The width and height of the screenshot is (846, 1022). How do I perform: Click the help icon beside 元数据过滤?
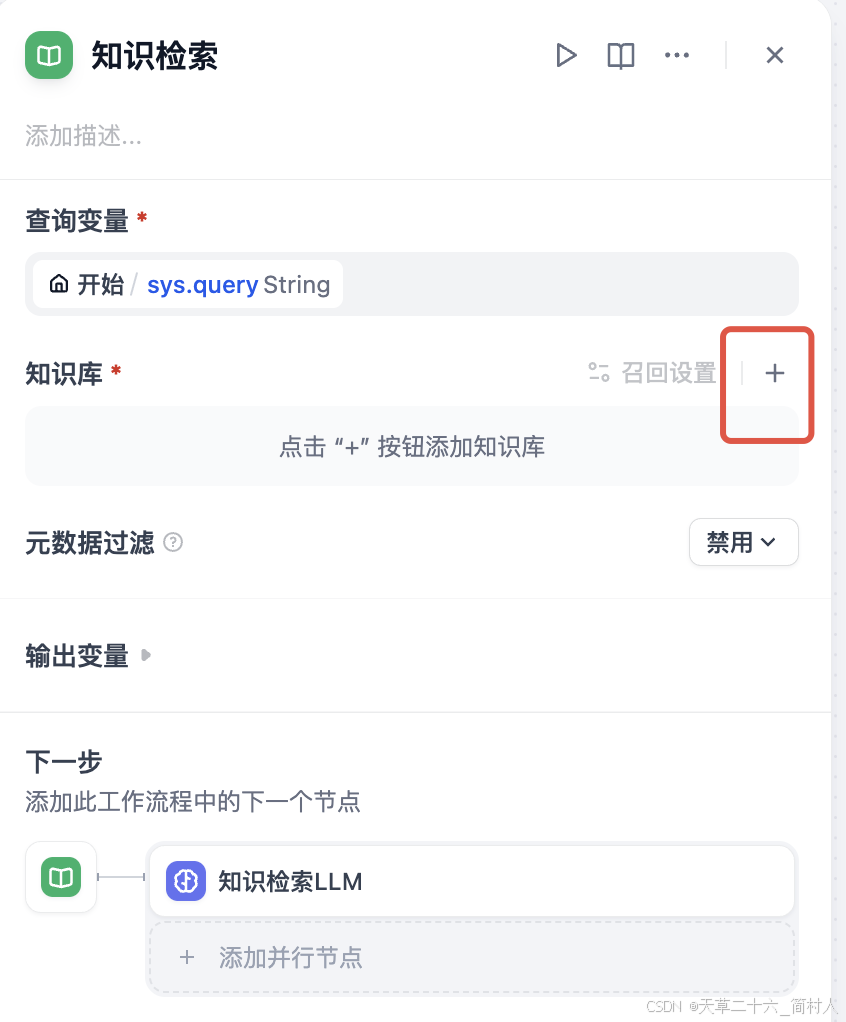click(173, 543)
